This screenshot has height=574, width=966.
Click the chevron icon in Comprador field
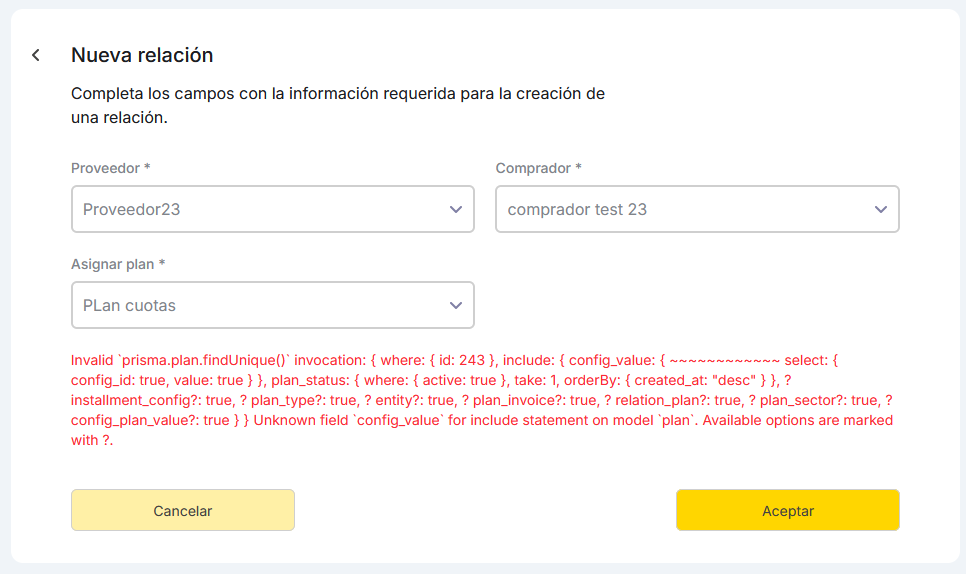[x=881, y=210]
